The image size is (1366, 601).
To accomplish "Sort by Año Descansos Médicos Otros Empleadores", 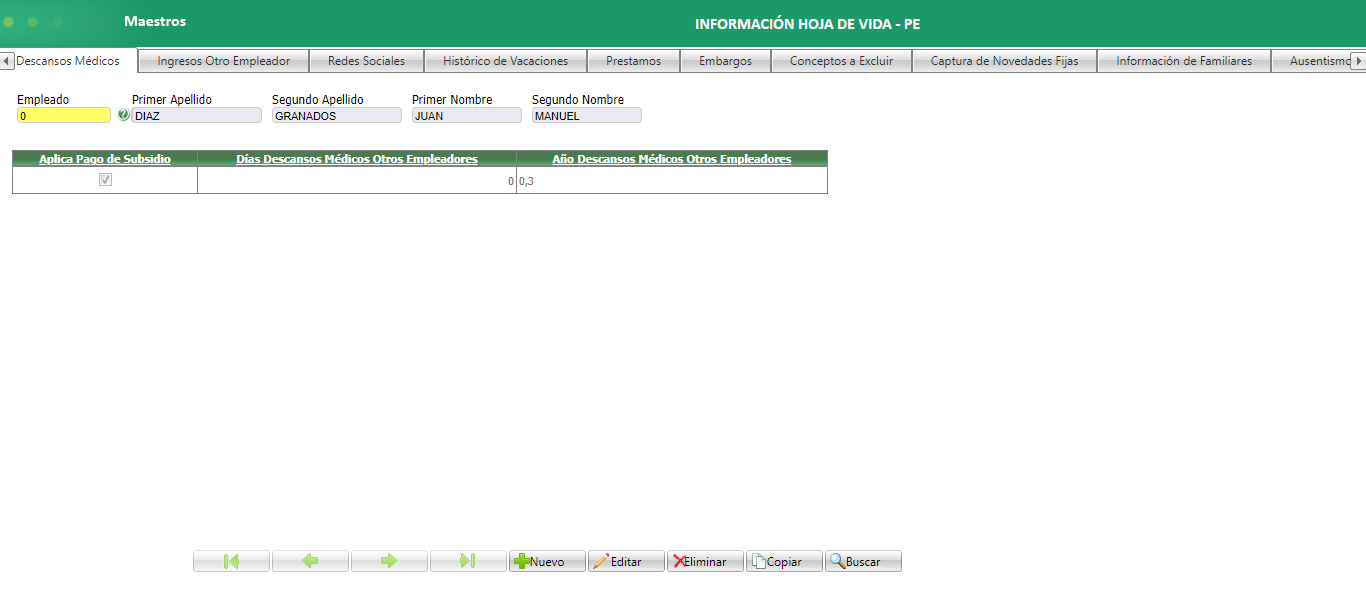I will click(x=671, y=159).
